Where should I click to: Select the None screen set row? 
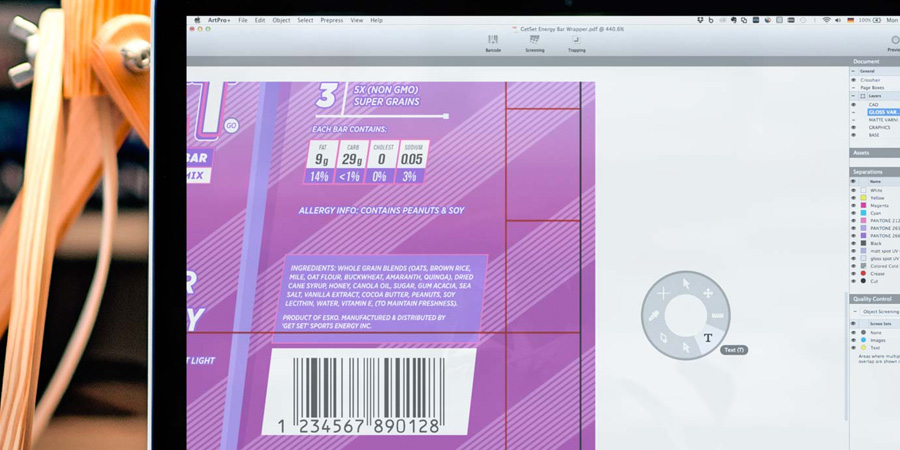[x=875, y=333]
